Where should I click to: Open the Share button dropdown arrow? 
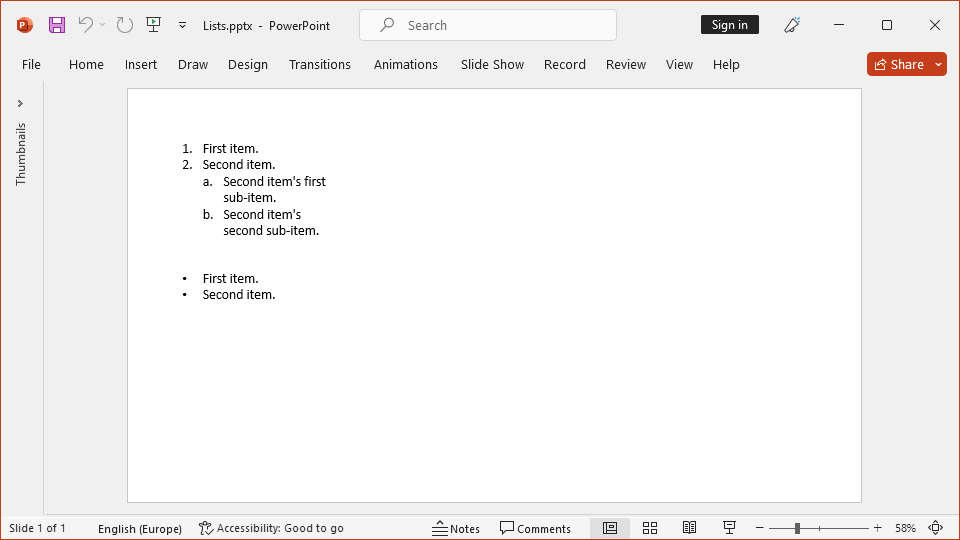[938, 64]
